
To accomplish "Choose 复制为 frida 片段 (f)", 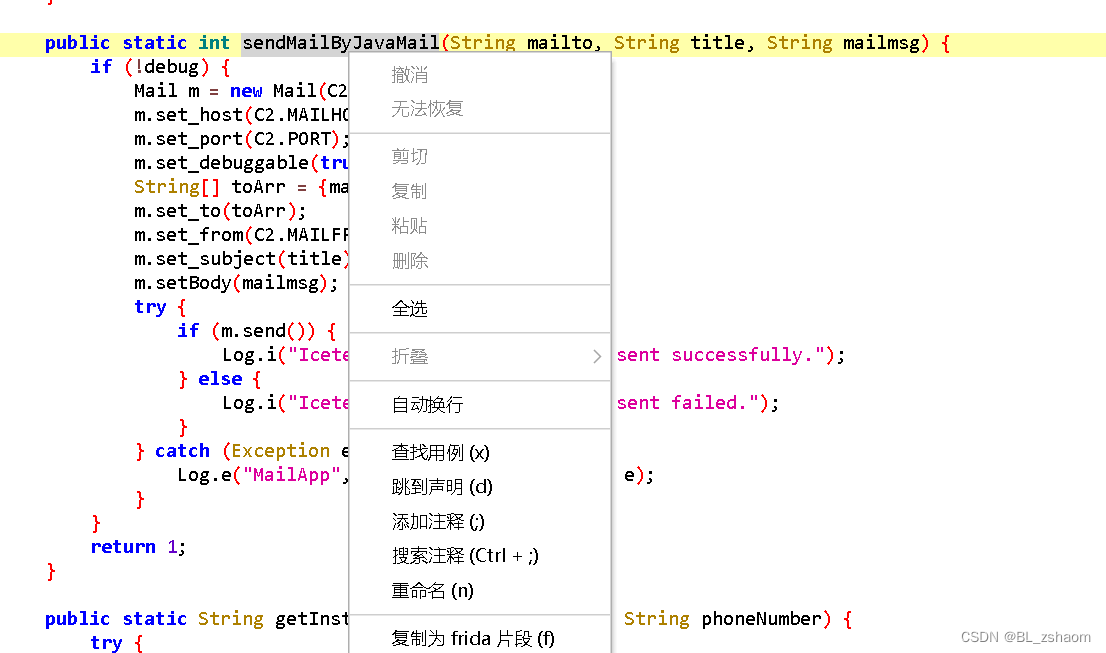I will point(480,638).
